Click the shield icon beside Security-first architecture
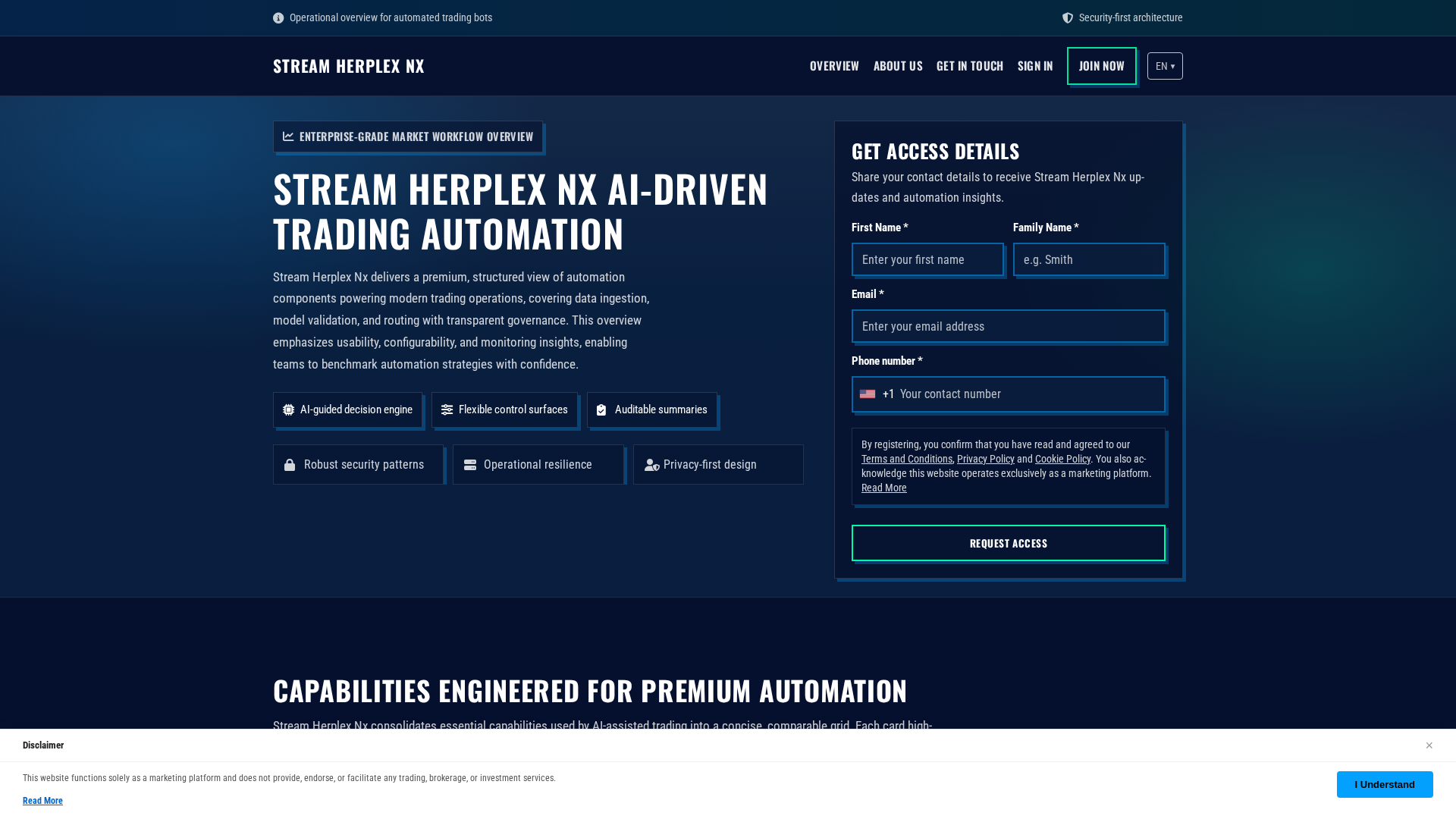Image resolution: width=1456 pixels, height=819 pixels. pos(1068,18)
